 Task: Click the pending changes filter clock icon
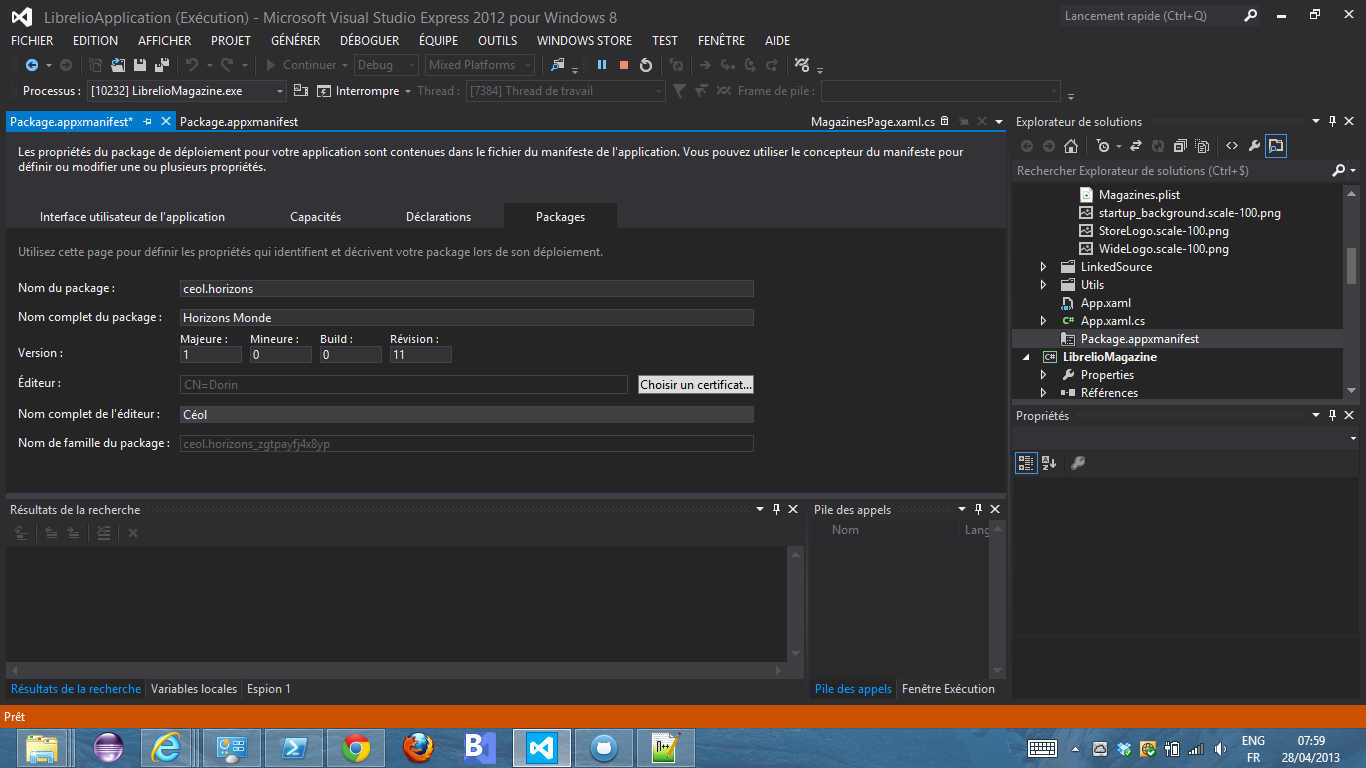point(1102,146)
